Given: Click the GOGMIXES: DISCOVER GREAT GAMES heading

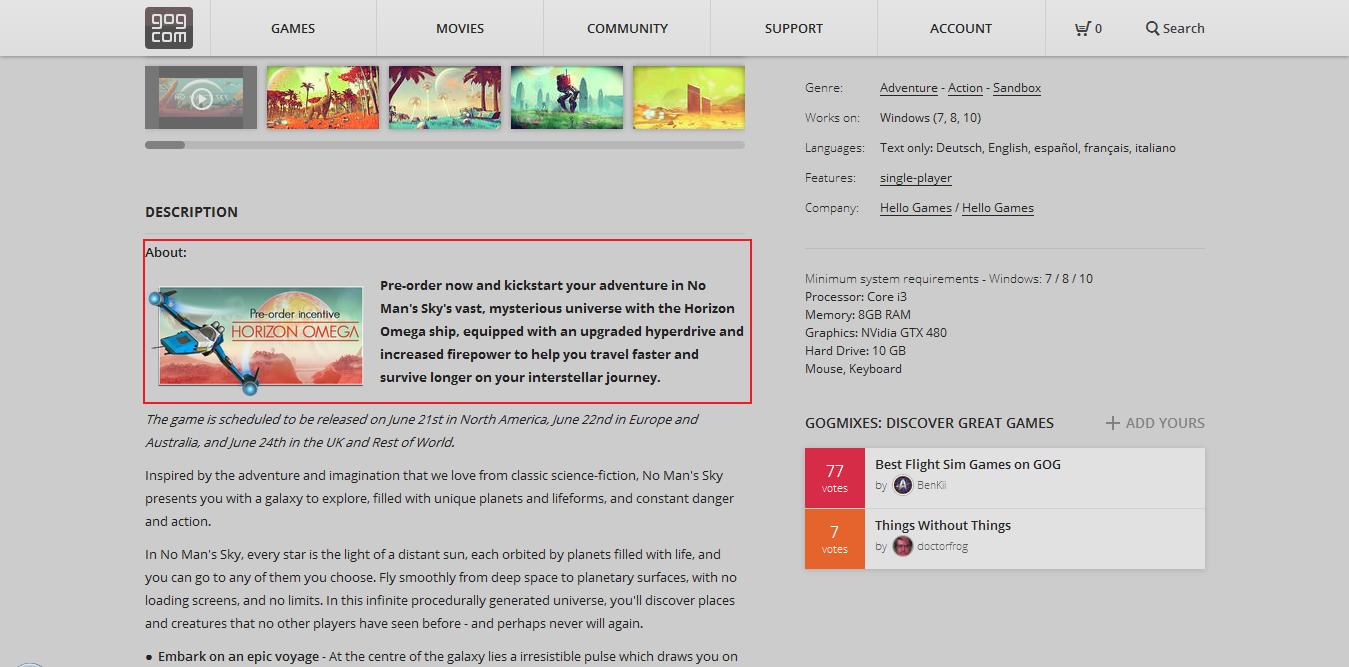Looking at the screenshot, I should coord(929,423).
